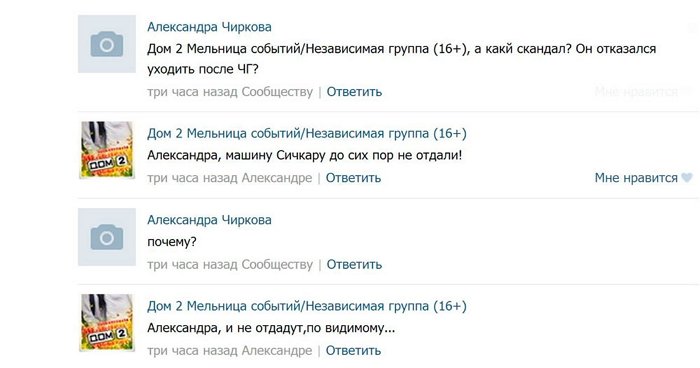Click 'Сообществу' recipient link under 'почему?'
Screen dimensions: 700x368
click(277, 264)
